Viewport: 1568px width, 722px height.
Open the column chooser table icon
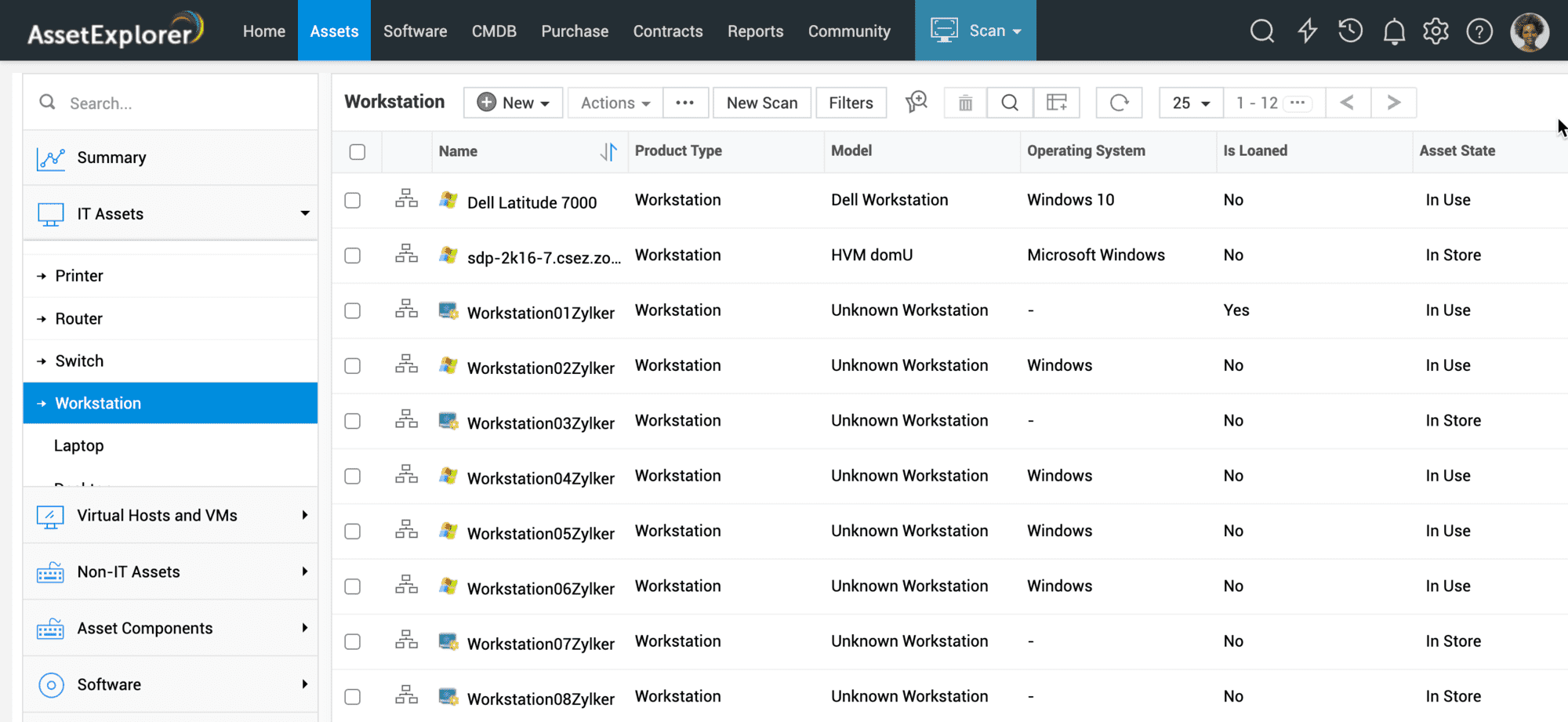tap(1056, 103)
